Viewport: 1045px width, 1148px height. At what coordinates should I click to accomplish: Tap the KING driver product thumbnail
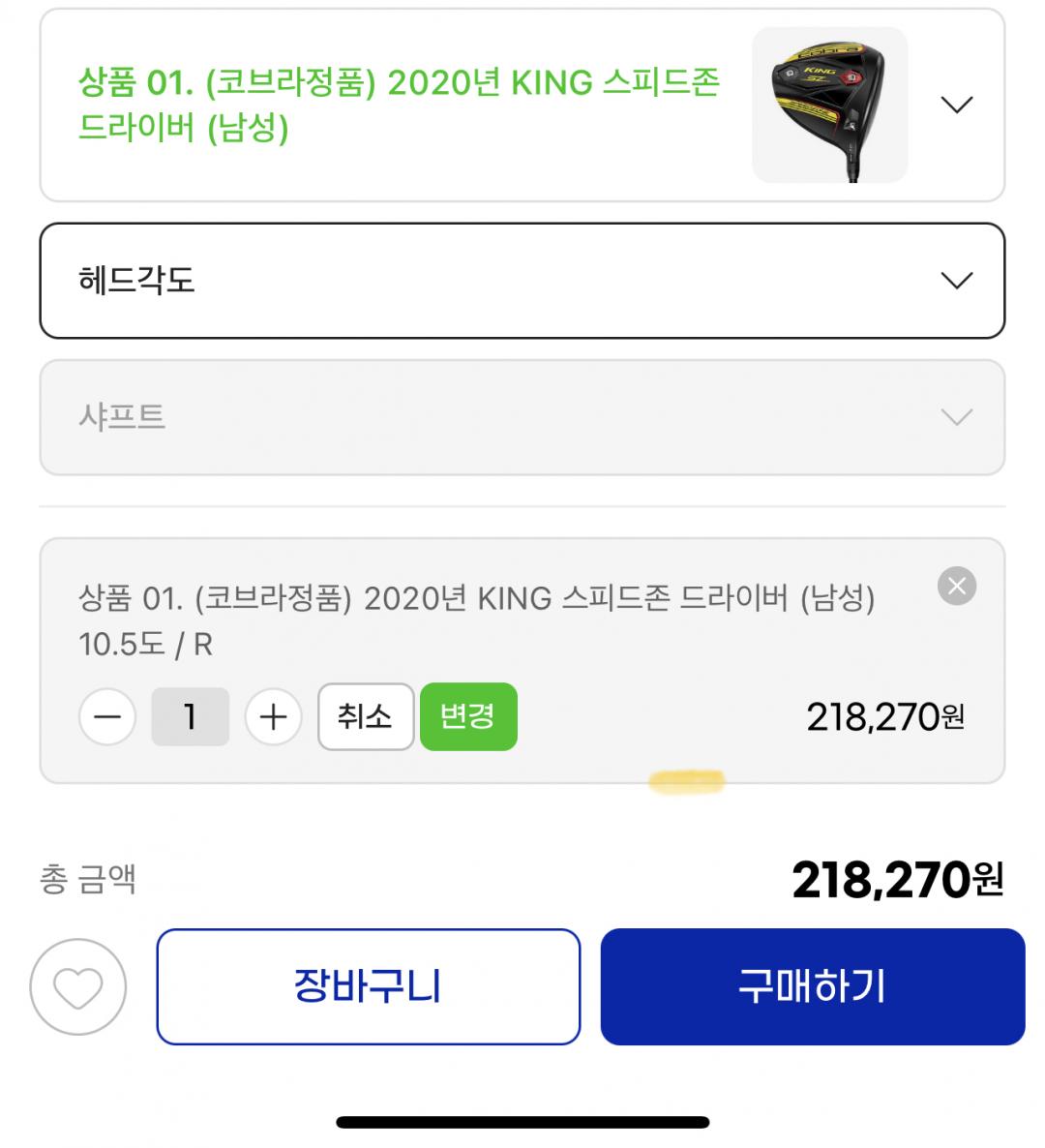pos(829,105)
